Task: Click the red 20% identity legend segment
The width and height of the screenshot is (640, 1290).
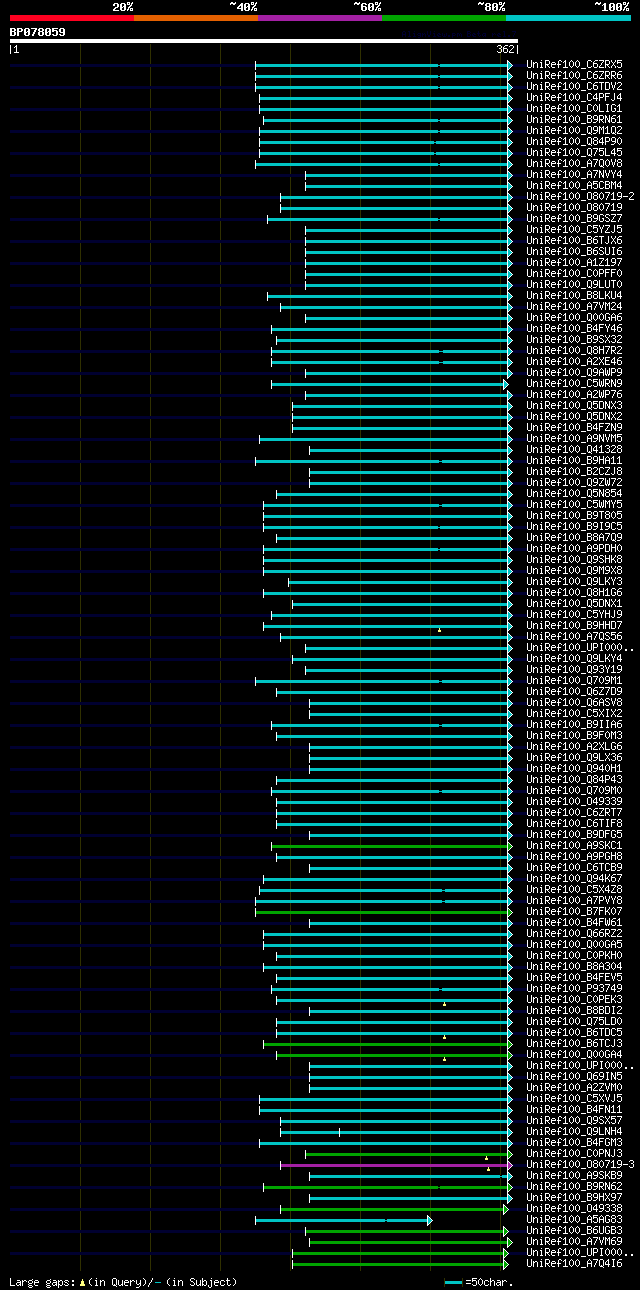Action: pos(72,18)
